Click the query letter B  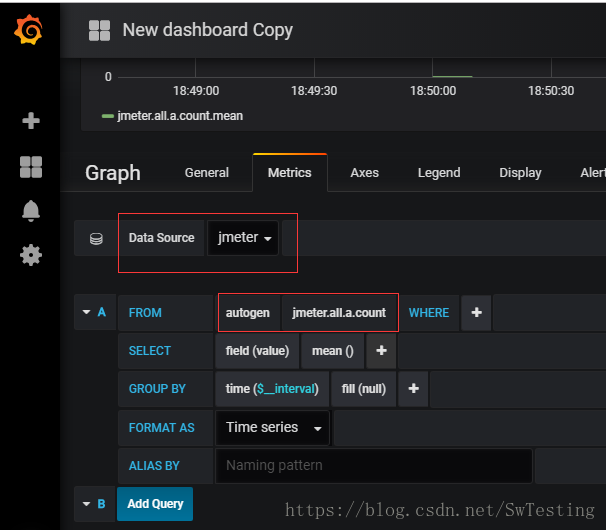pyautogui.click(x=101, y=504)
